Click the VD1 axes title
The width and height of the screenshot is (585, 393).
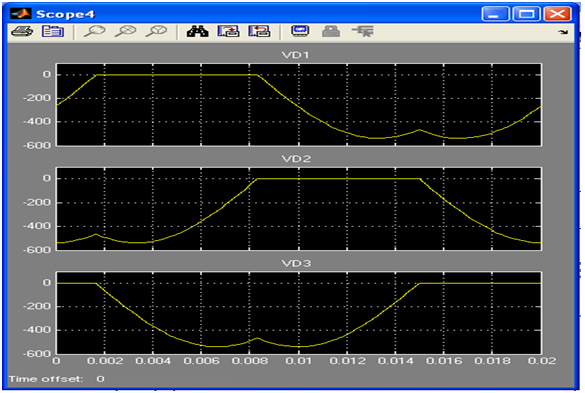tap(296, 55)
